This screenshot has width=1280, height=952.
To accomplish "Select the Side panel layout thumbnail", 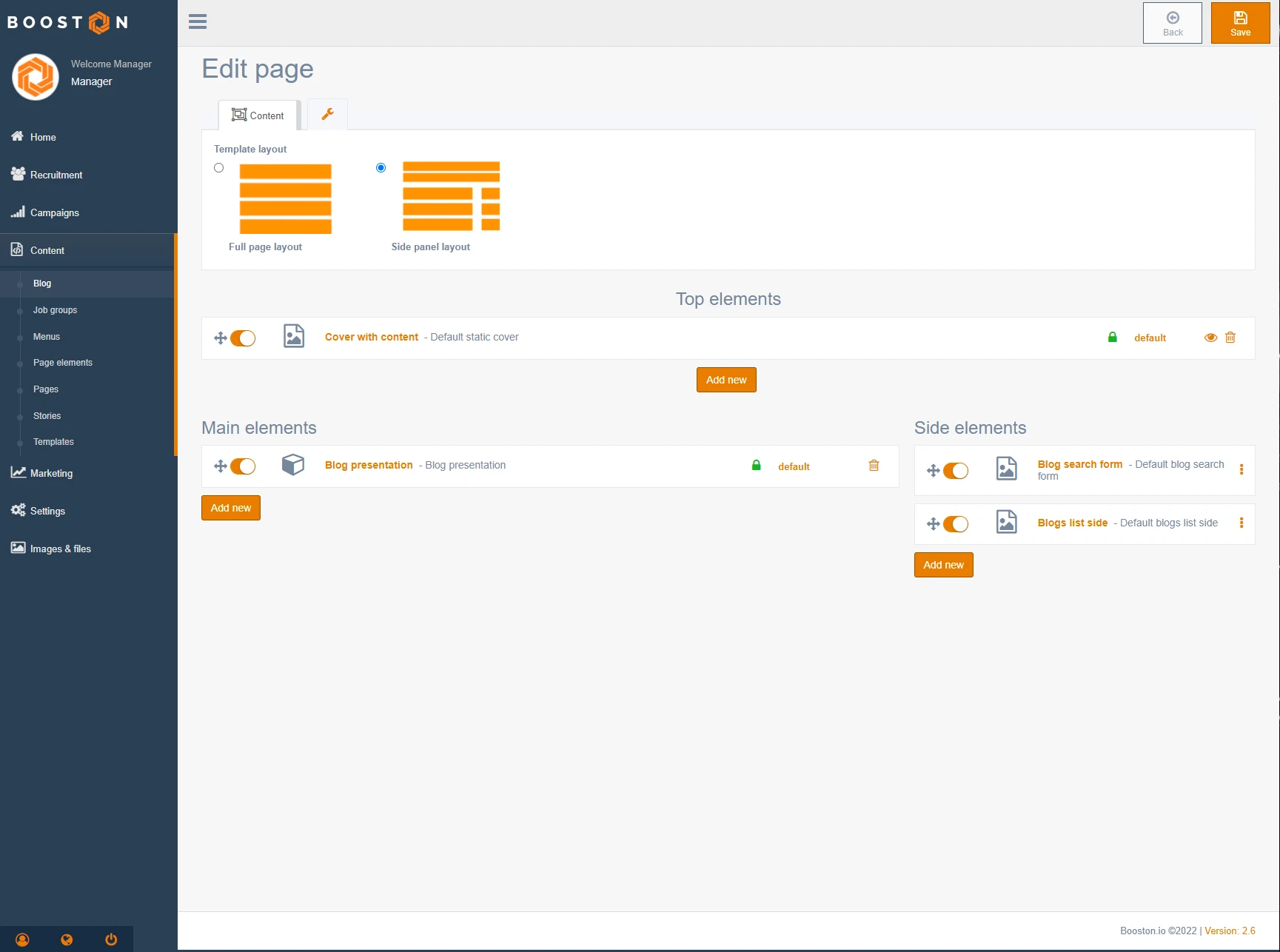I will [451, 196].
